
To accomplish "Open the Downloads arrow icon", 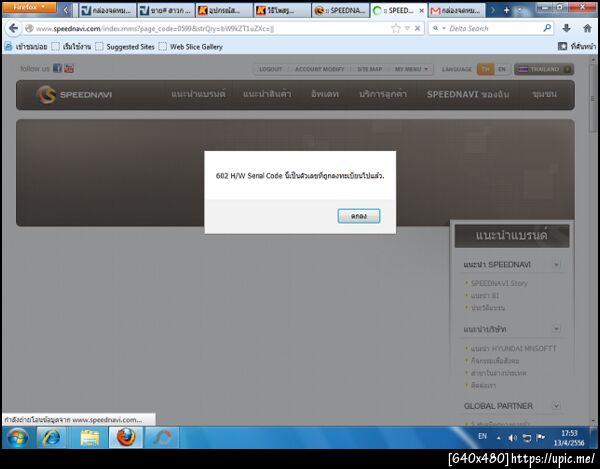I will point(567,28).
